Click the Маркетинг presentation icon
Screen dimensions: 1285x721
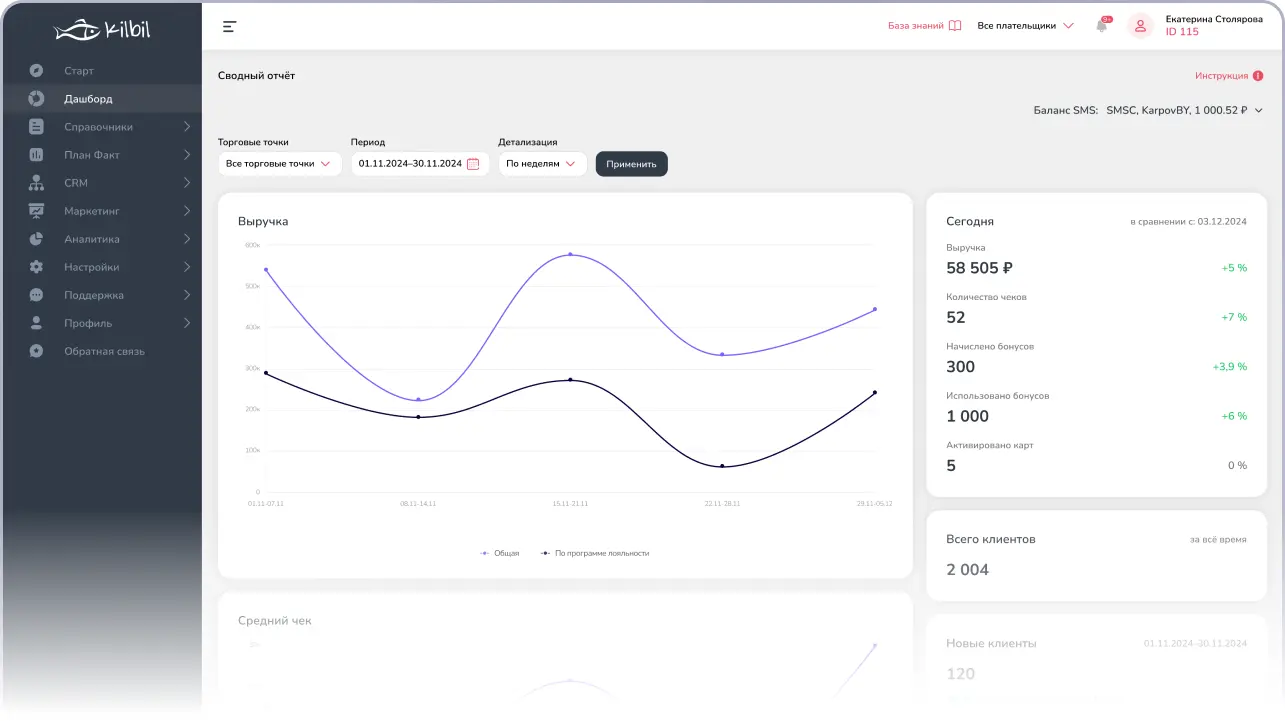[37, 211]
